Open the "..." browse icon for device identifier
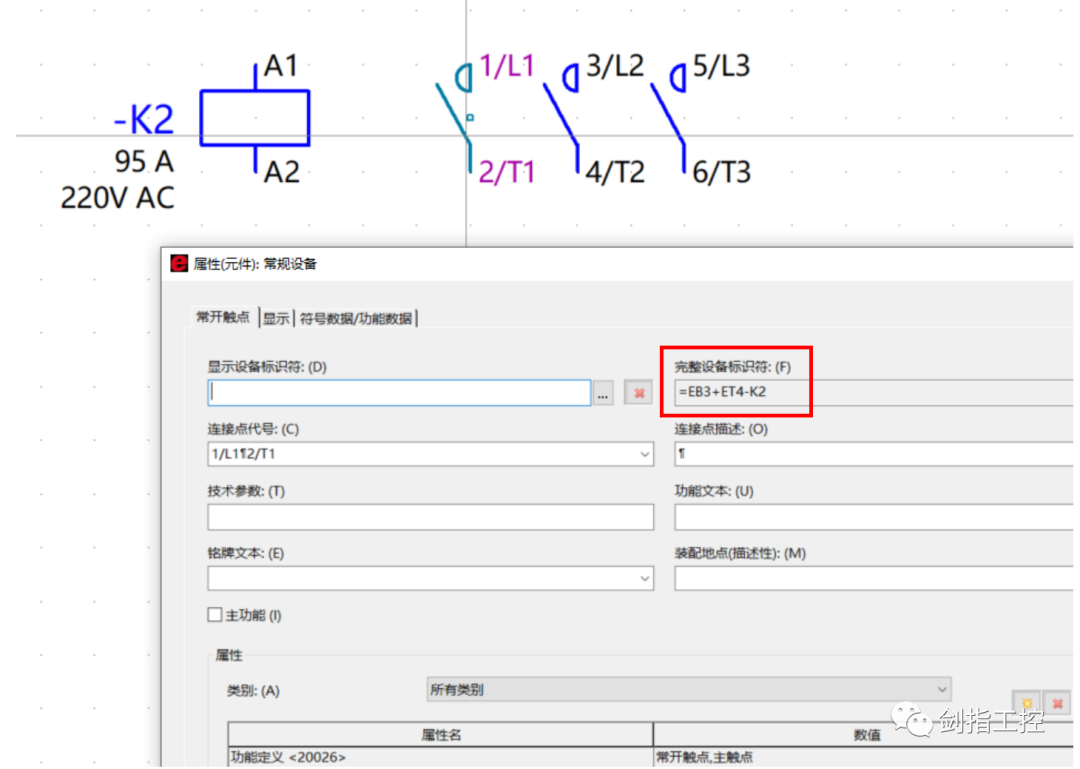 coord(603,392)
